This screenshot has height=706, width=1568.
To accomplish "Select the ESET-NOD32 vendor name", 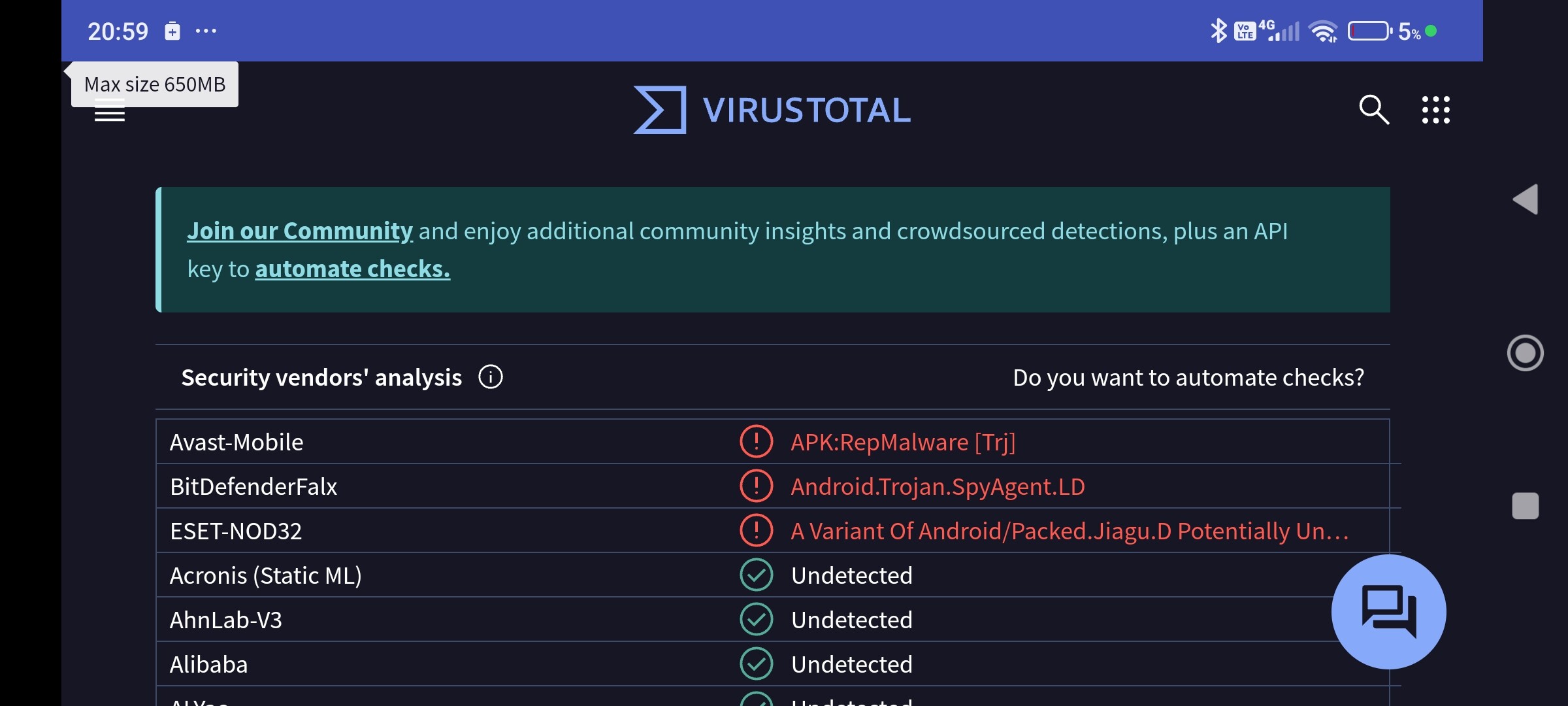I will 236,531.
